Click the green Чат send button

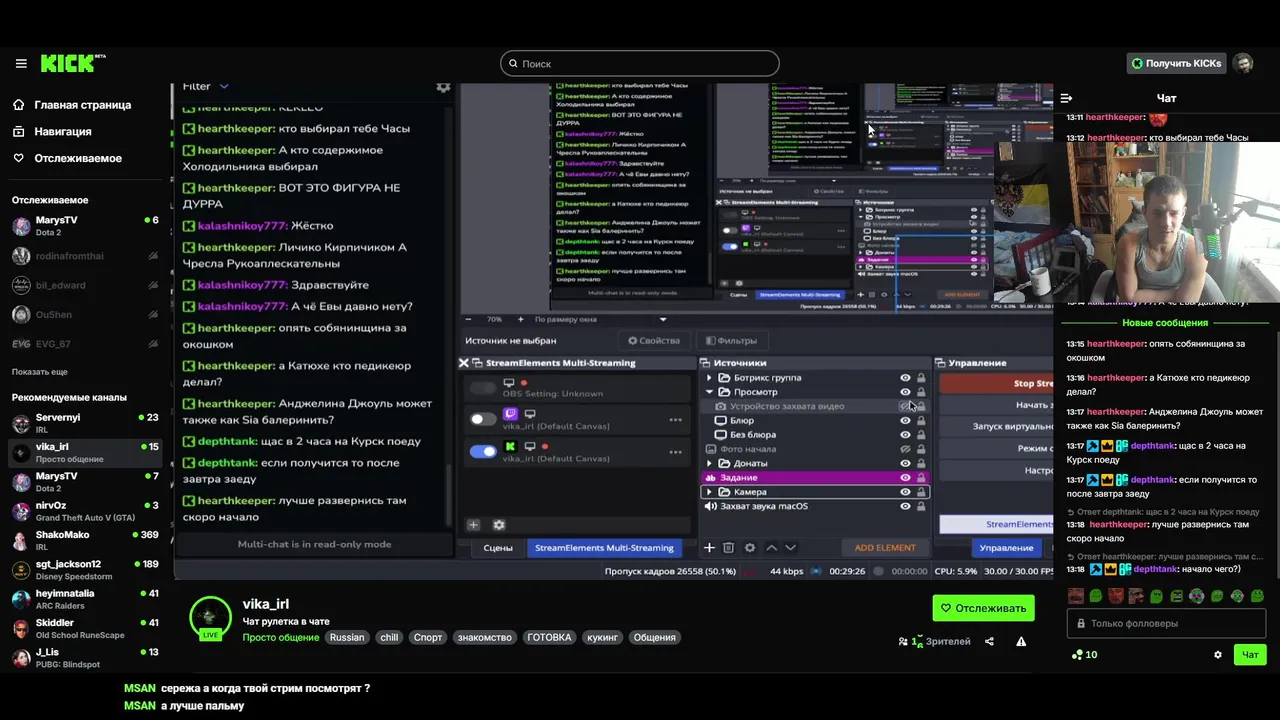(x=1250, y=655)
